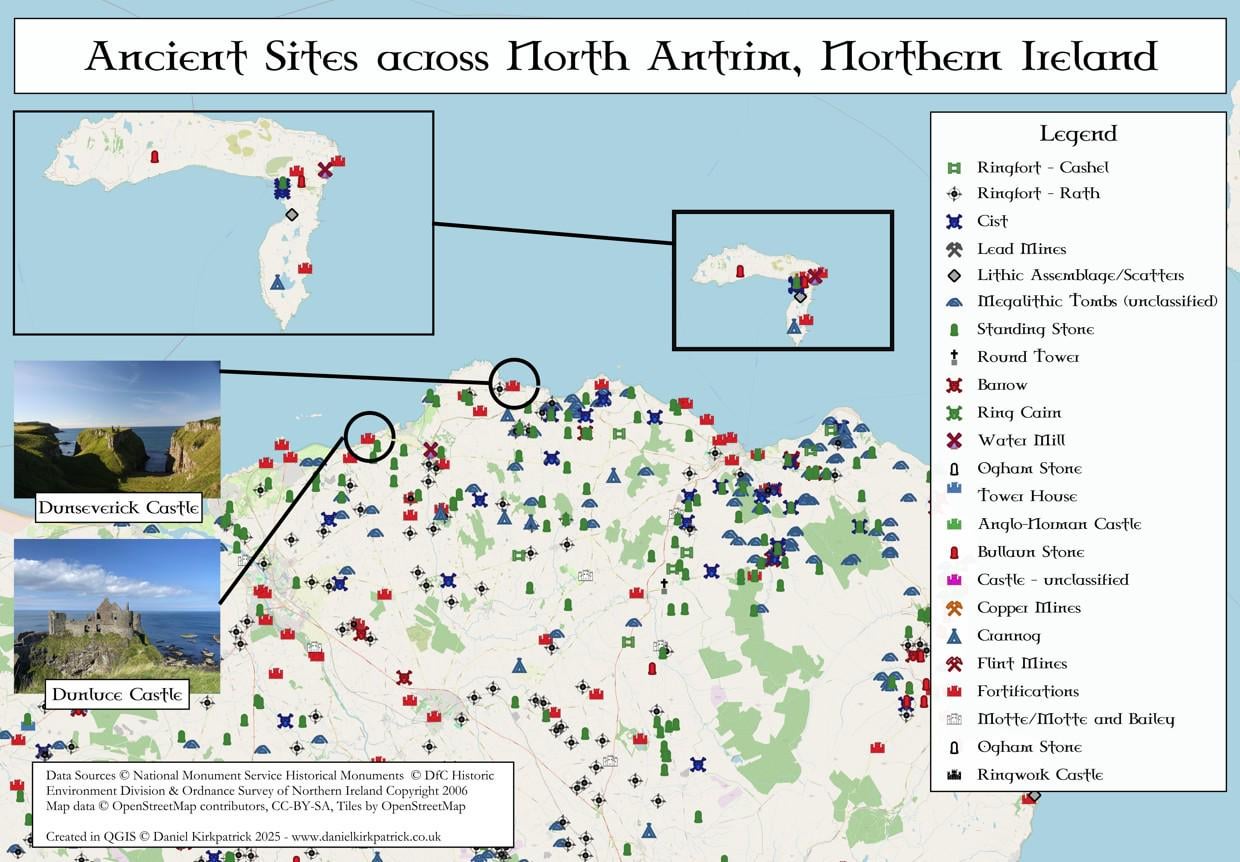This screenshot has height=862, width=1240.
Task: Click the Crannog icon in the legend
Action: (x=954, y=636)
